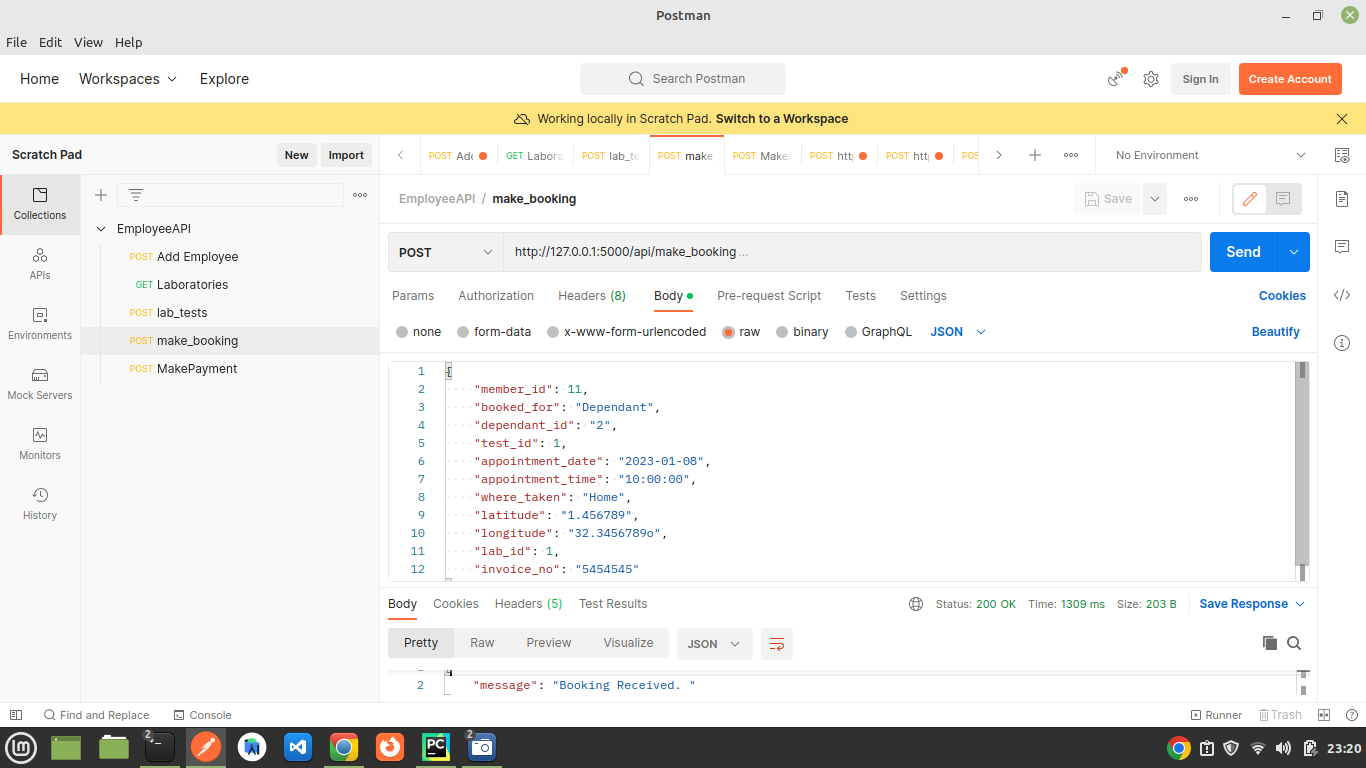Open the Monitors panel

click(x=40, y=444)
